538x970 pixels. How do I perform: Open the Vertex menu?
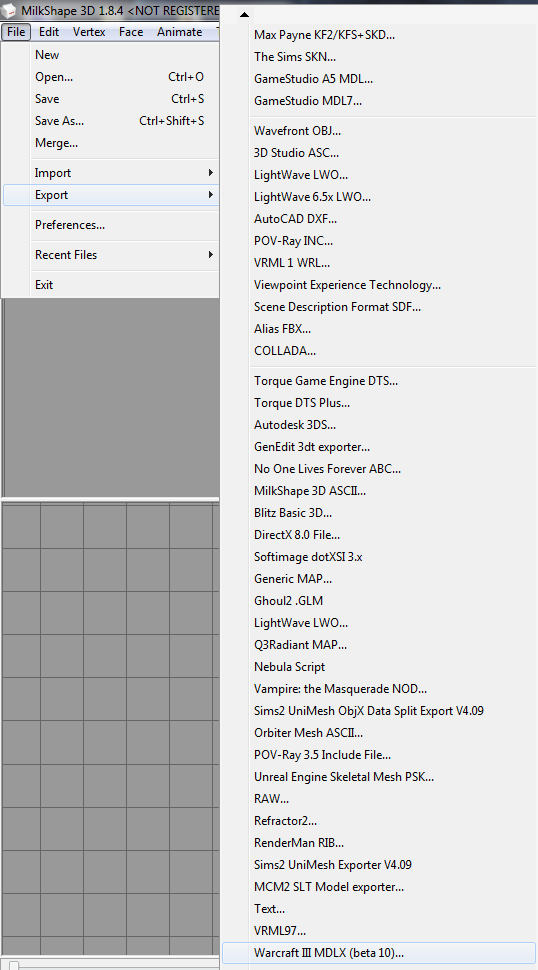click(89, 32)
